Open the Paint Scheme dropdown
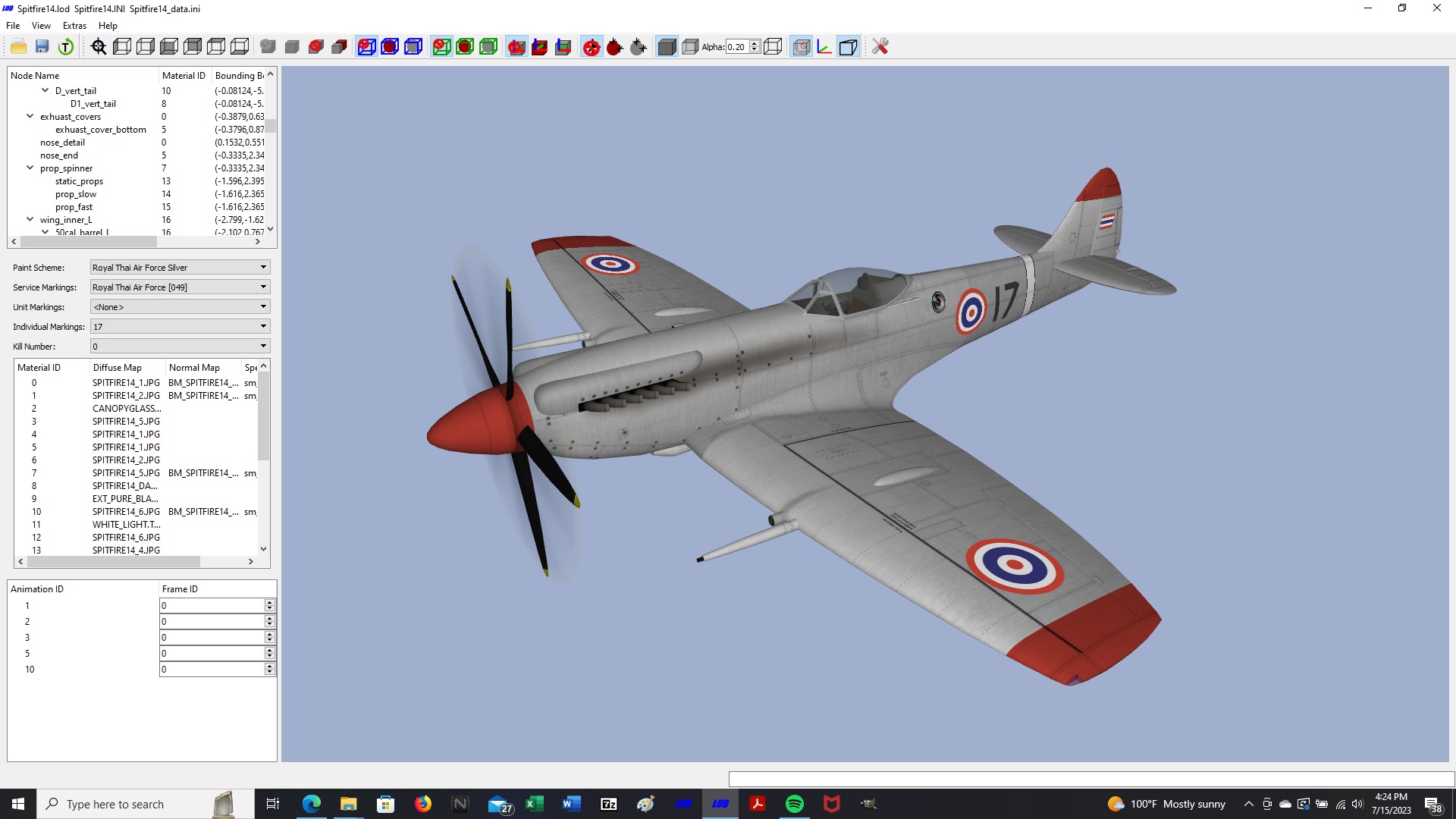This screenshot has height=819, width=1456. pyautogui.click(x=180, y=268)
